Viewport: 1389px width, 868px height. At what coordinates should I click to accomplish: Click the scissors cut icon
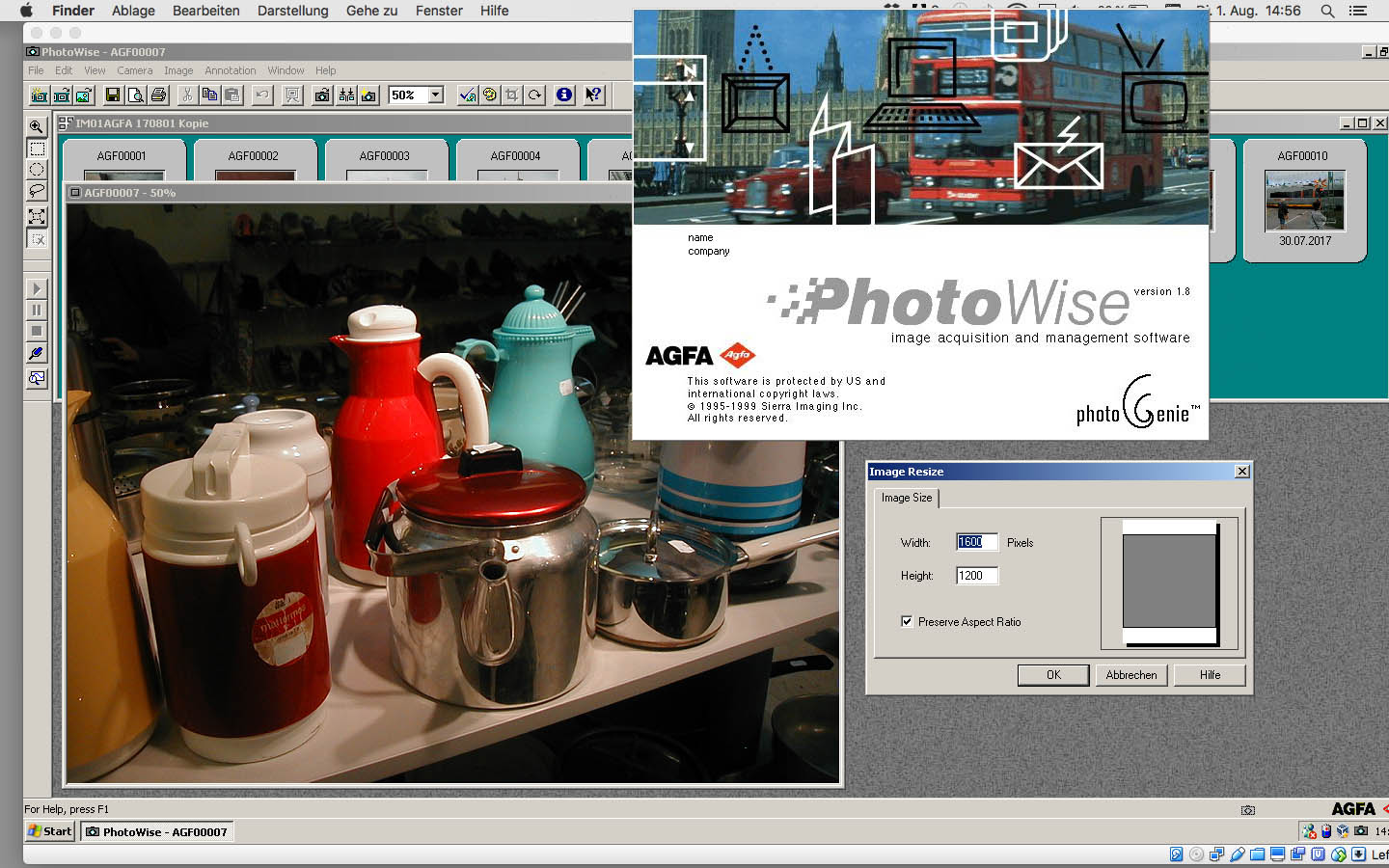(x=187, y=95)
